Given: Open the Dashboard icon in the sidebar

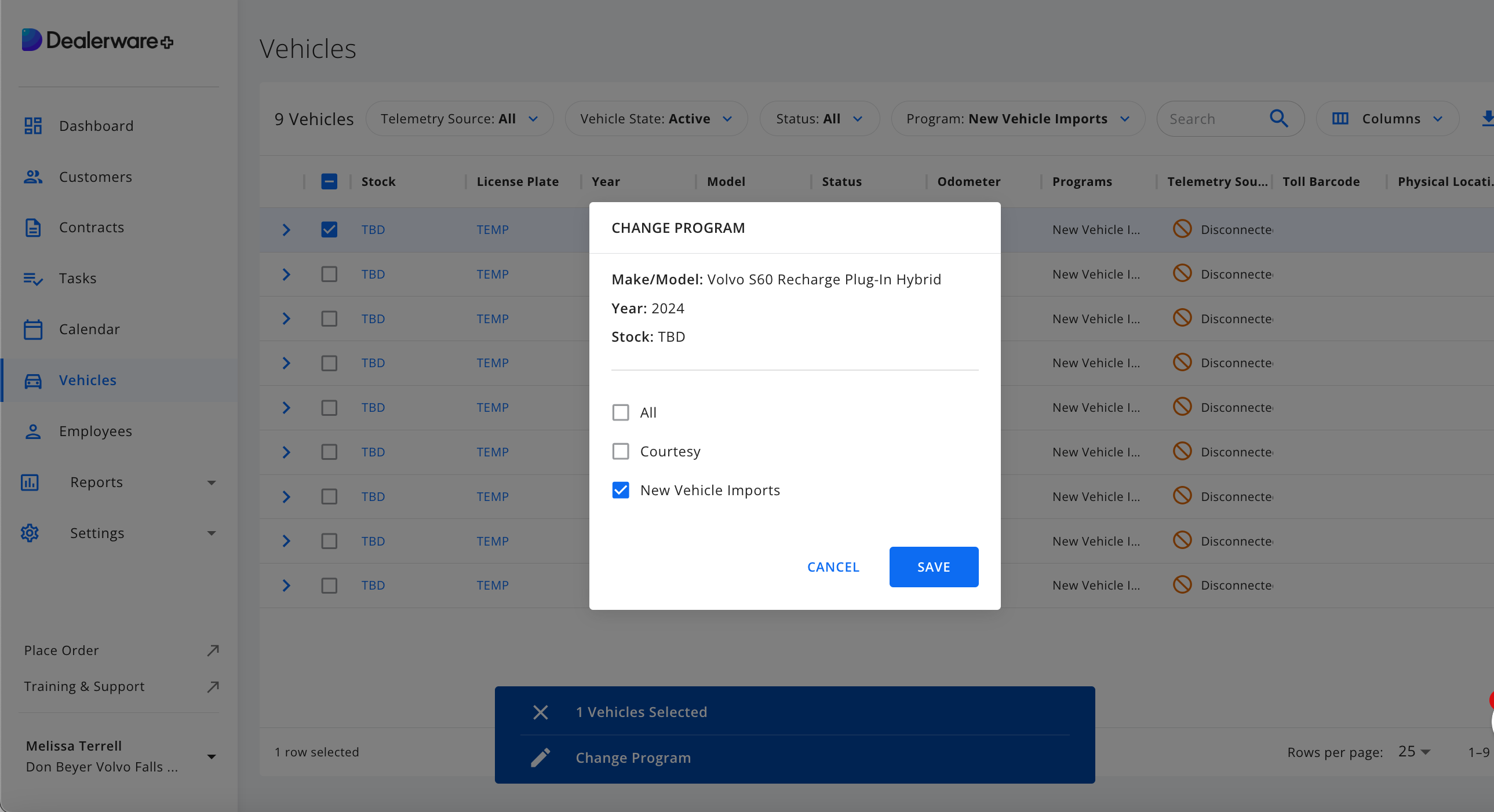Looking at the screenshot, I should tap(33, 126).
